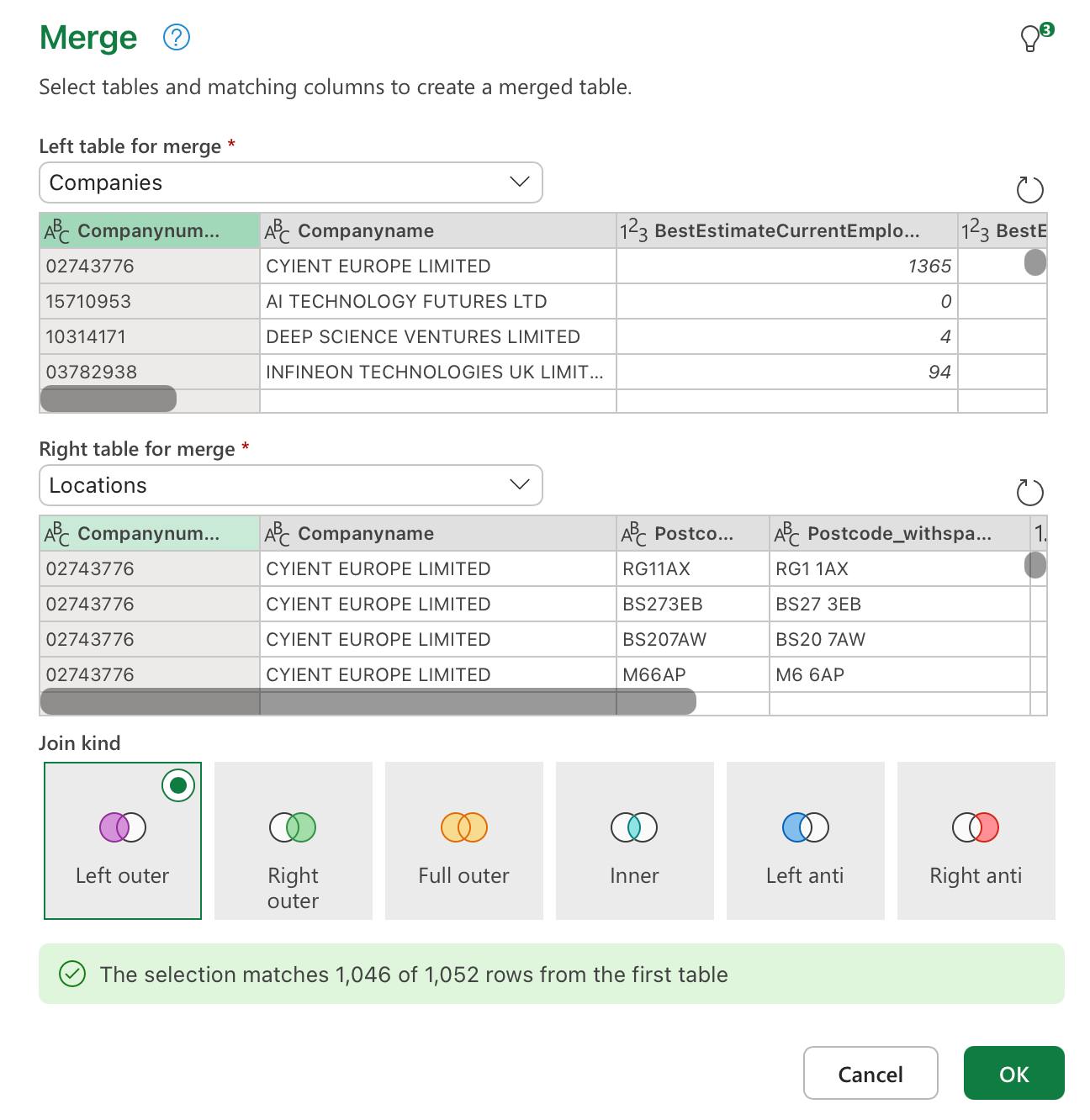Screen dimensions: 1090x1120
Task: Click the match status message checkmark icon
Action: 72,974
